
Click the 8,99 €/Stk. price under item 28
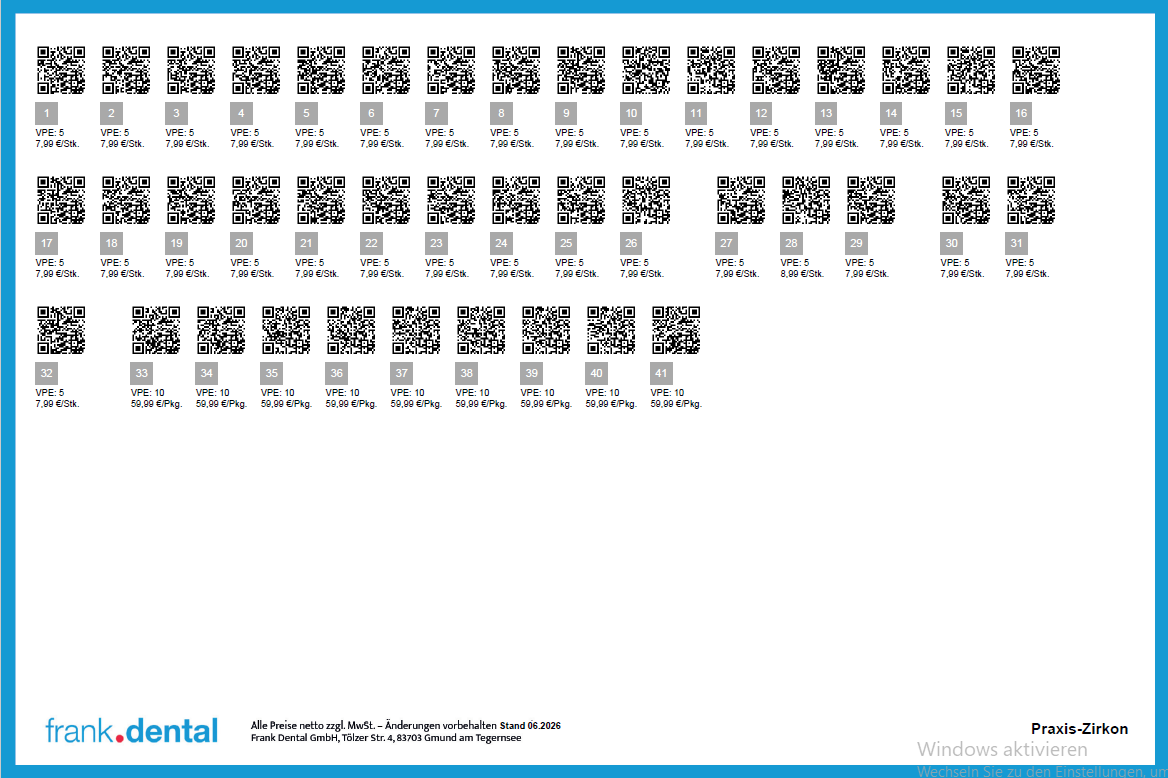point(802,273)
